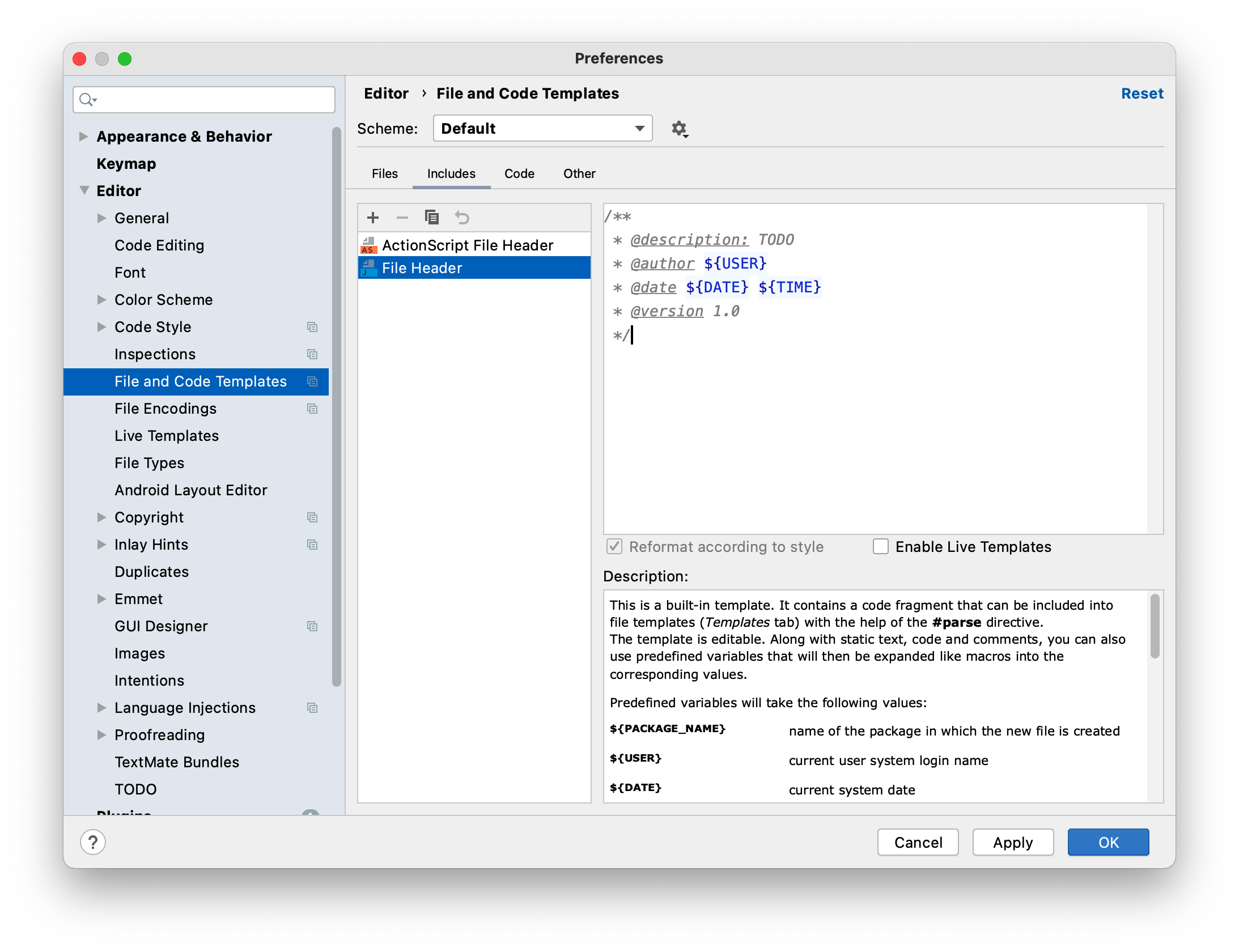Click the Editor breadcrumb

(x=386, y=93)
